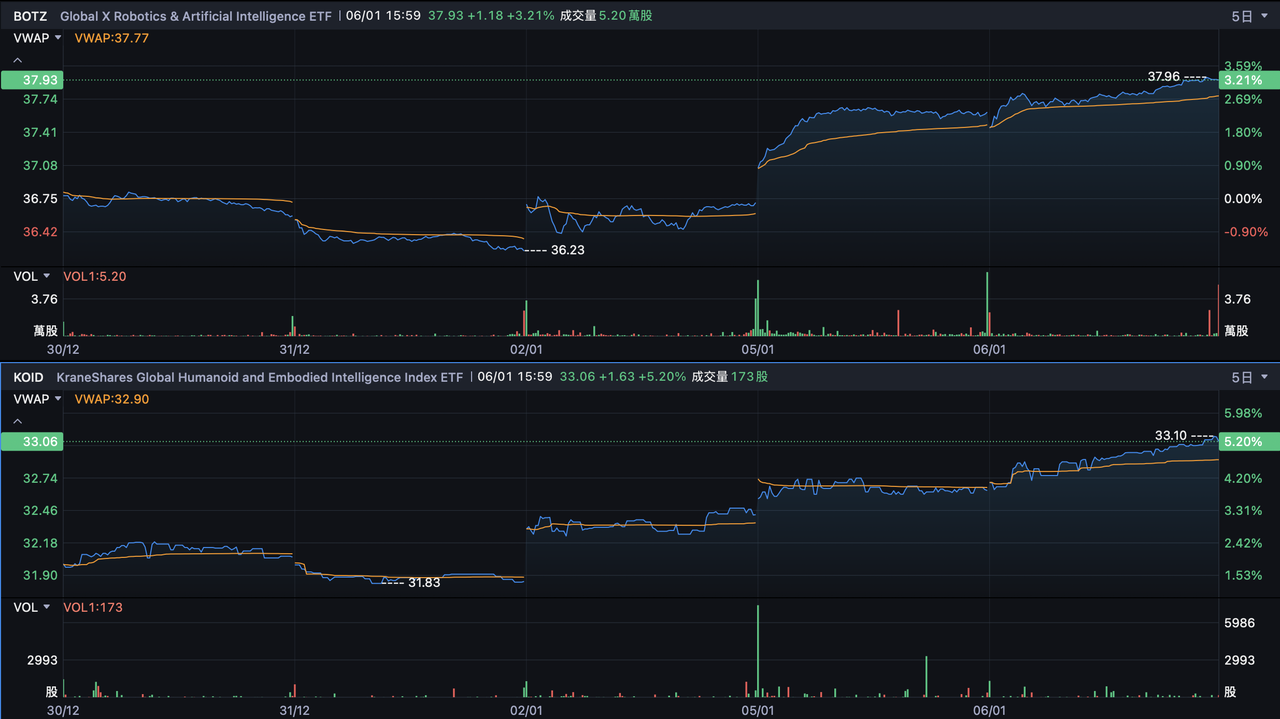Click the 32.74 price axis label

(x=40, y=478)
